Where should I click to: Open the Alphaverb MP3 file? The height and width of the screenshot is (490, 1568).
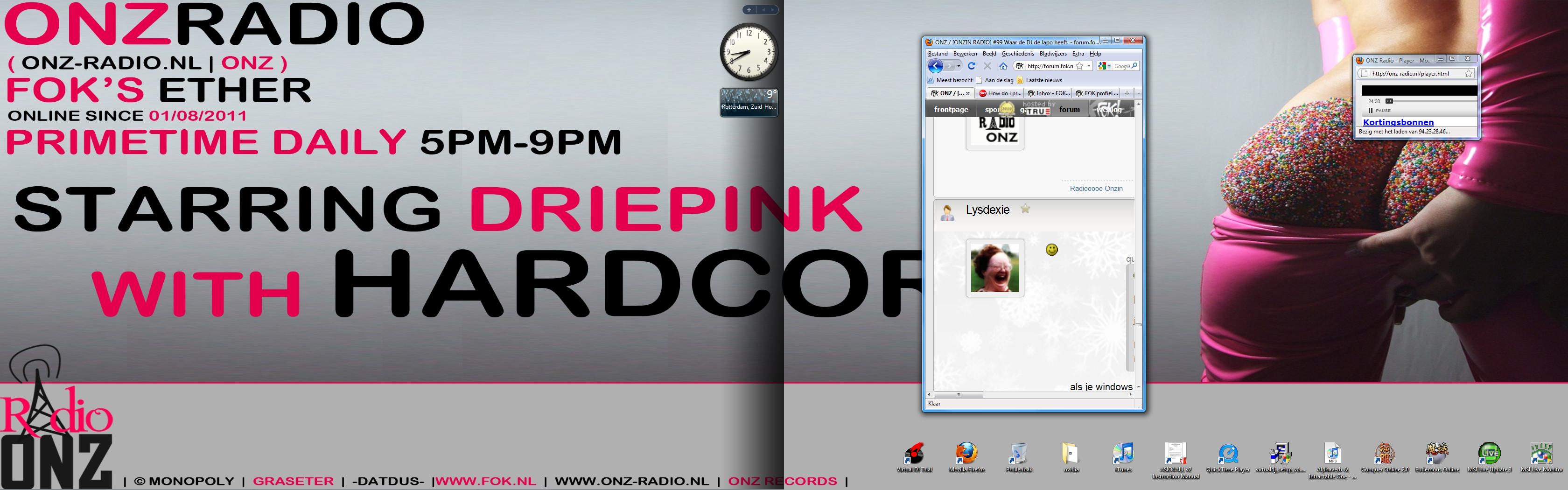(x=1332, y=461)
